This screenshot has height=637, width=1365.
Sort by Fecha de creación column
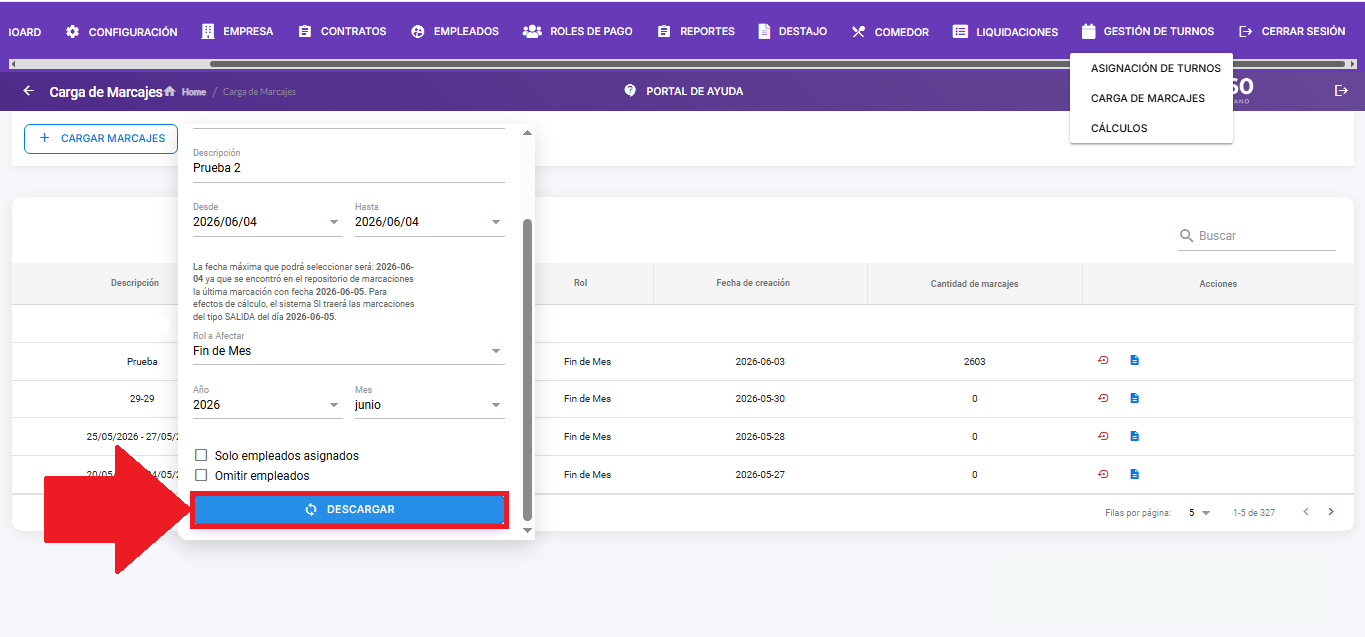[753, 283]
